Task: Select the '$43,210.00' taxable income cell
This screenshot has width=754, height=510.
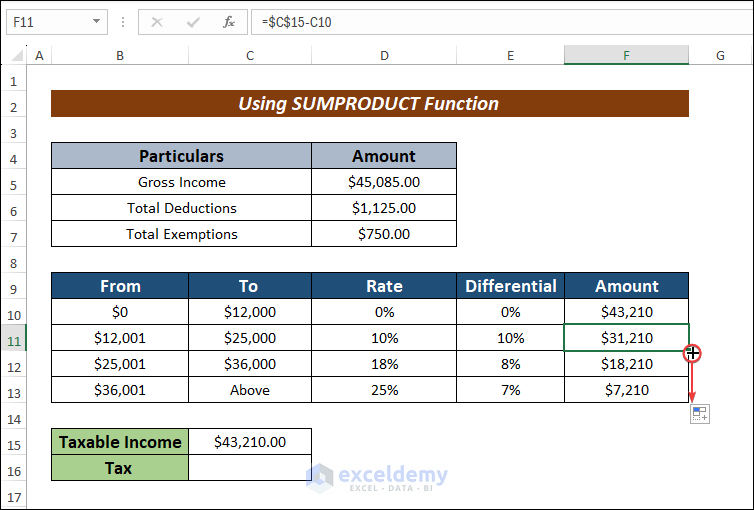Action: click(x=250, y=442)
